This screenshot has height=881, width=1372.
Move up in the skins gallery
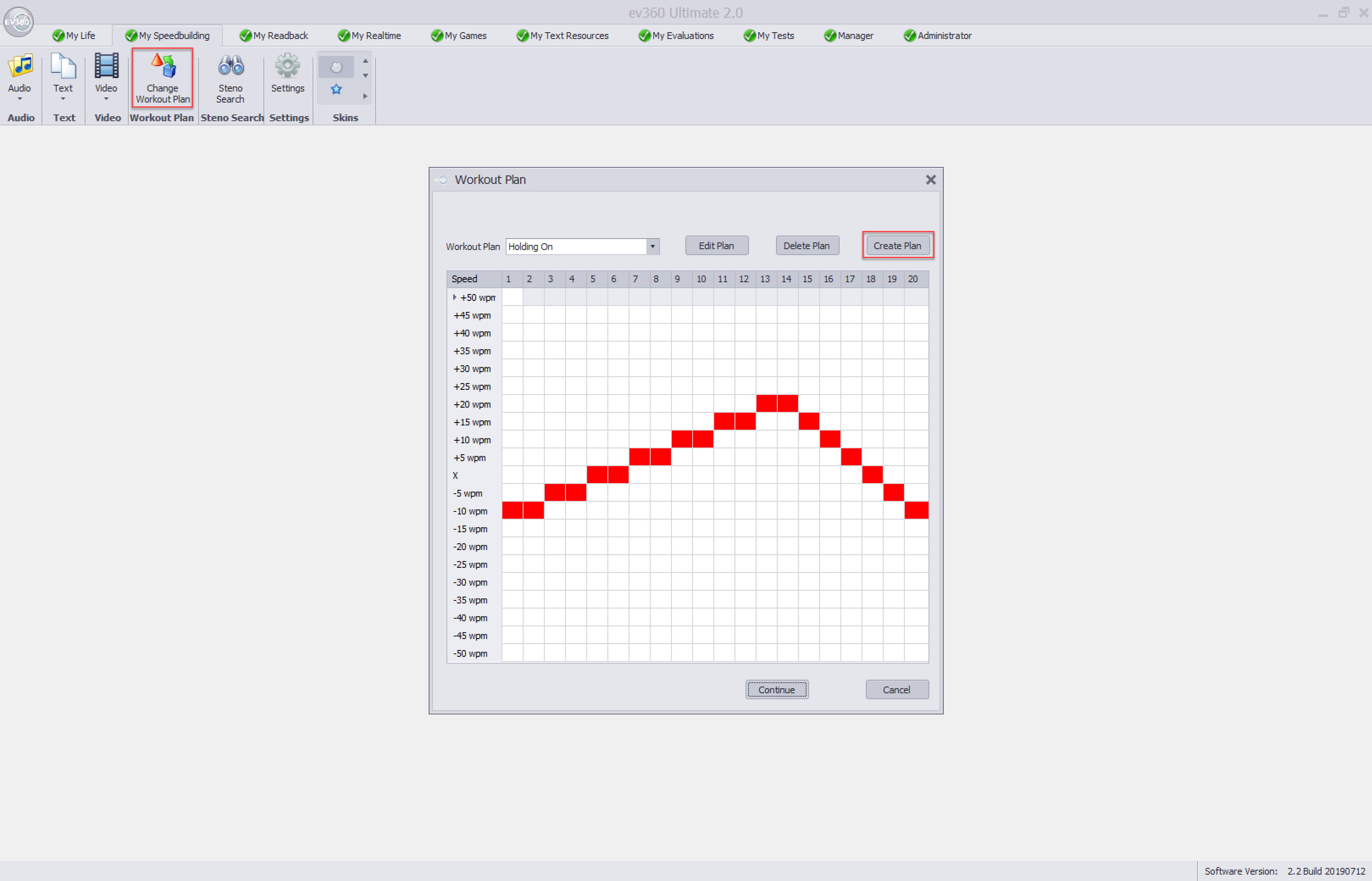tap(365, 61)
